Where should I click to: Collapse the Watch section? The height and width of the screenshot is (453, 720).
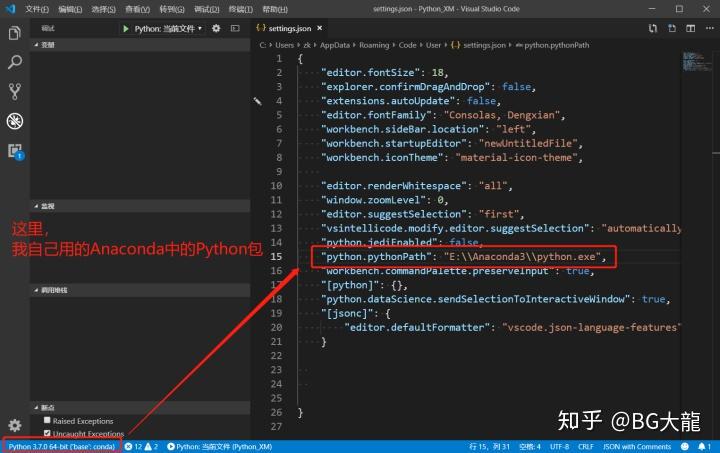tap(140, 206)
